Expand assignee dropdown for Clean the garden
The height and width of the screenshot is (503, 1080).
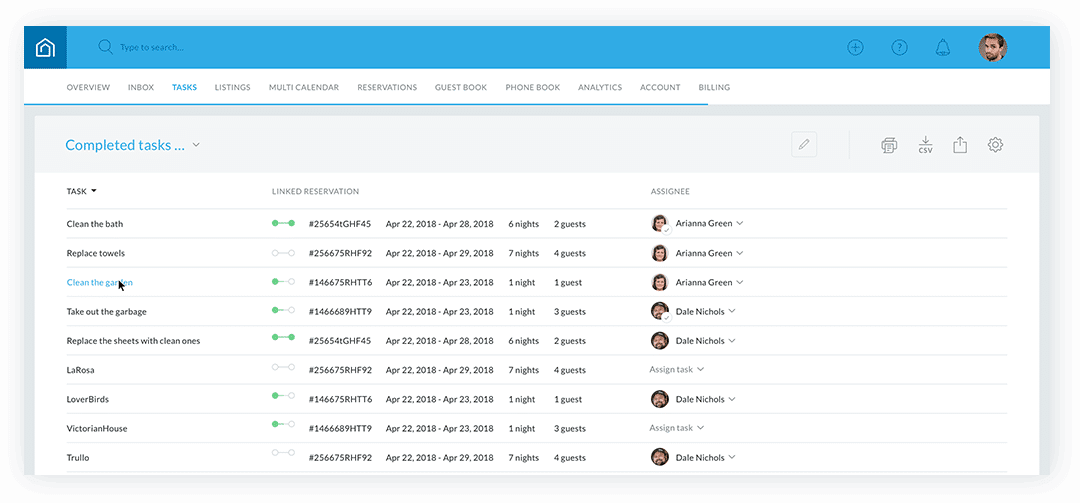click(x=740, y=283)
